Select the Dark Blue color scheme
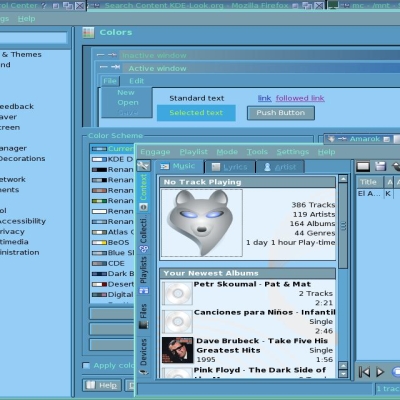 [113, 274]
